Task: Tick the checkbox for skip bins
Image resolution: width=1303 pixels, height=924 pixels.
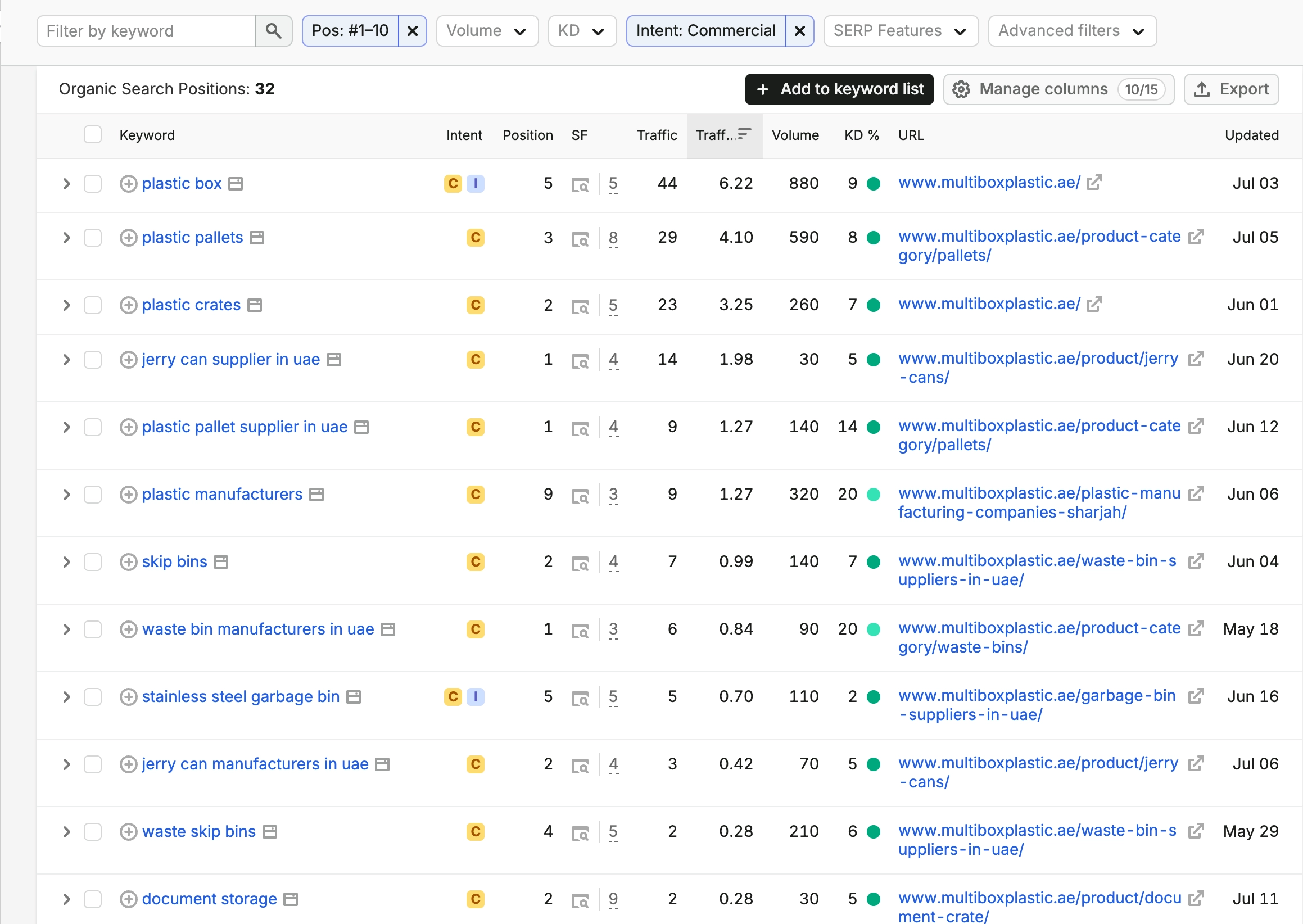Action: pyautogui.click(x=93, y=562)
